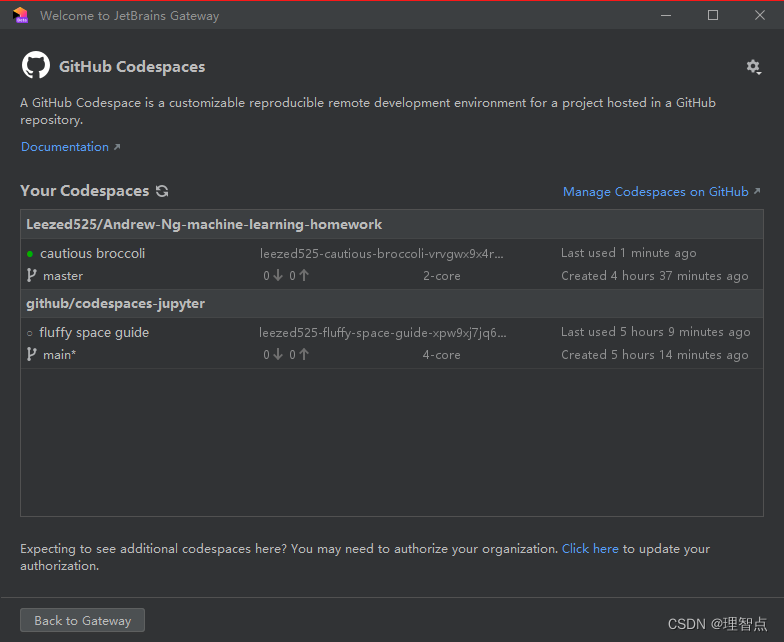This screenshot has width=784, height=642.
Task: Minimize the JetBrains Gateway window
Action: point(666,15)
